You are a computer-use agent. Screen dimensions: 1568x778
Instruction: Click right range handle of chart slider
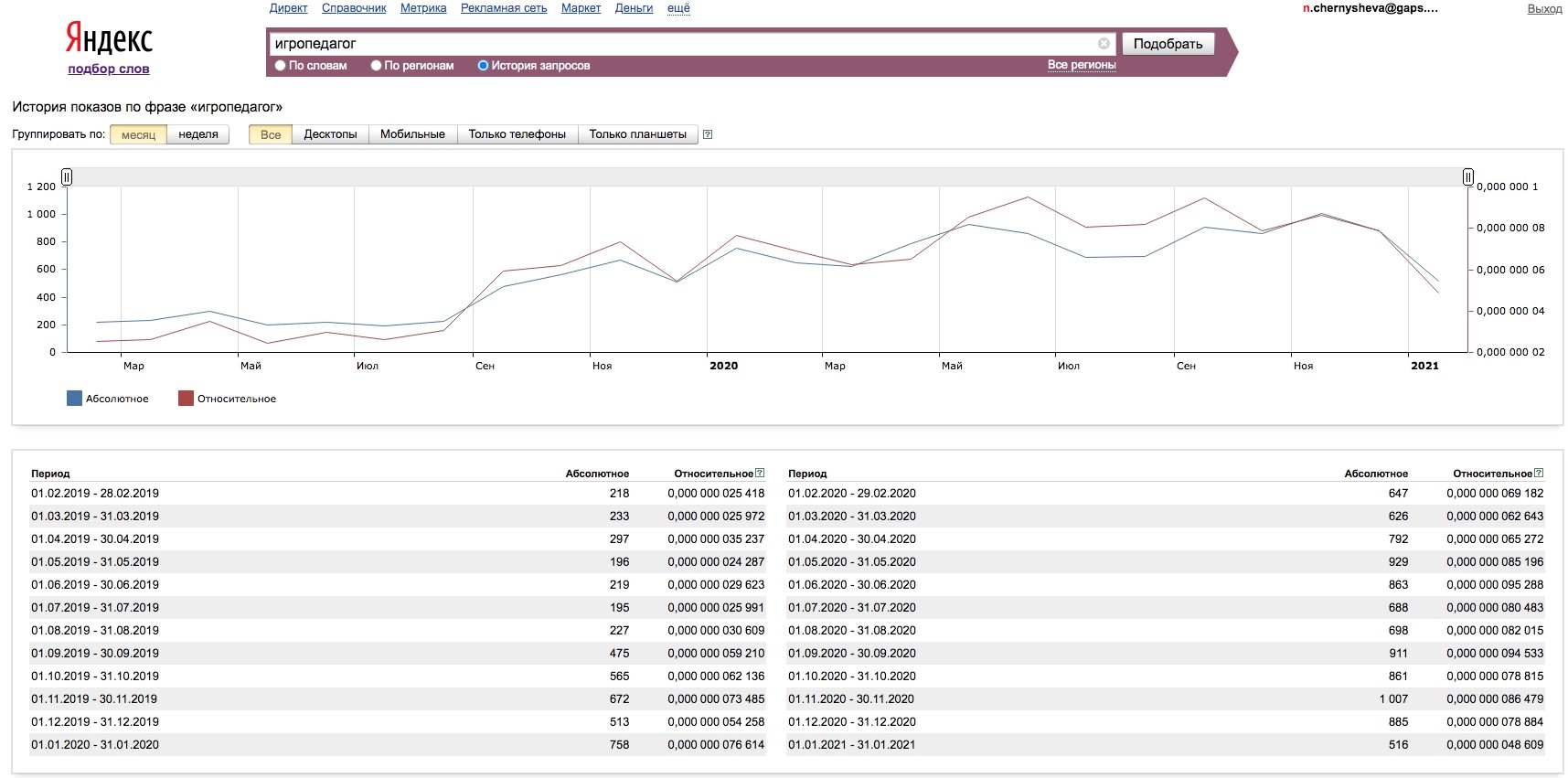1467,176
